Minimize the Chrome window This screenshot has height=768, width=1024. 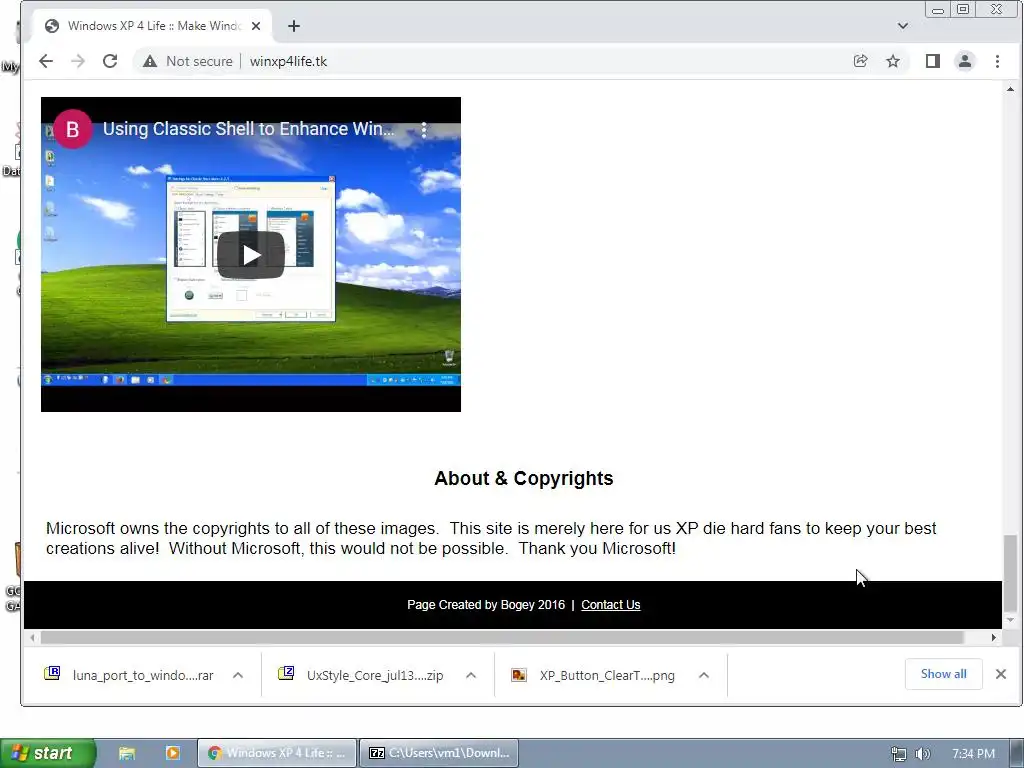[937, 9]
